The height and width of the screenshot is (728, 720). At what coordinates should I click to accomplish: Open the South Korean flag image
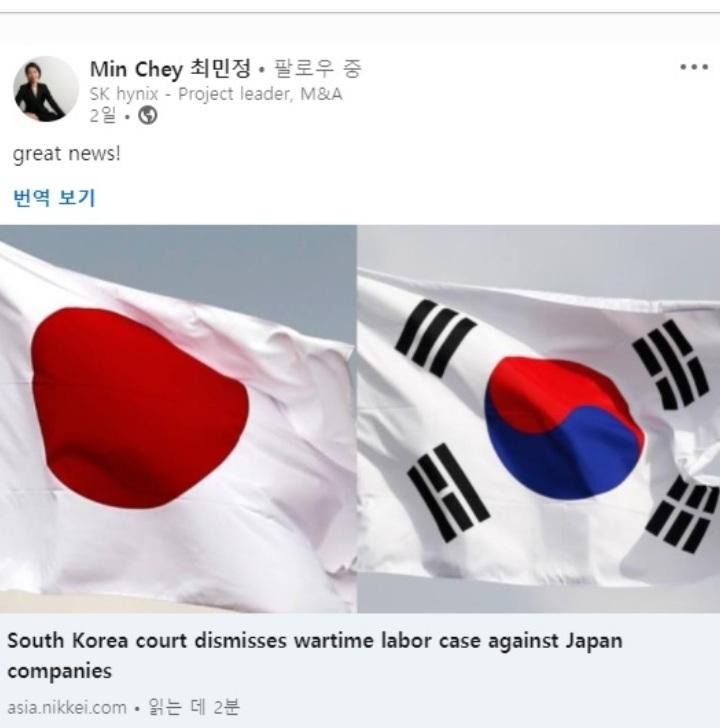[538, 419]
